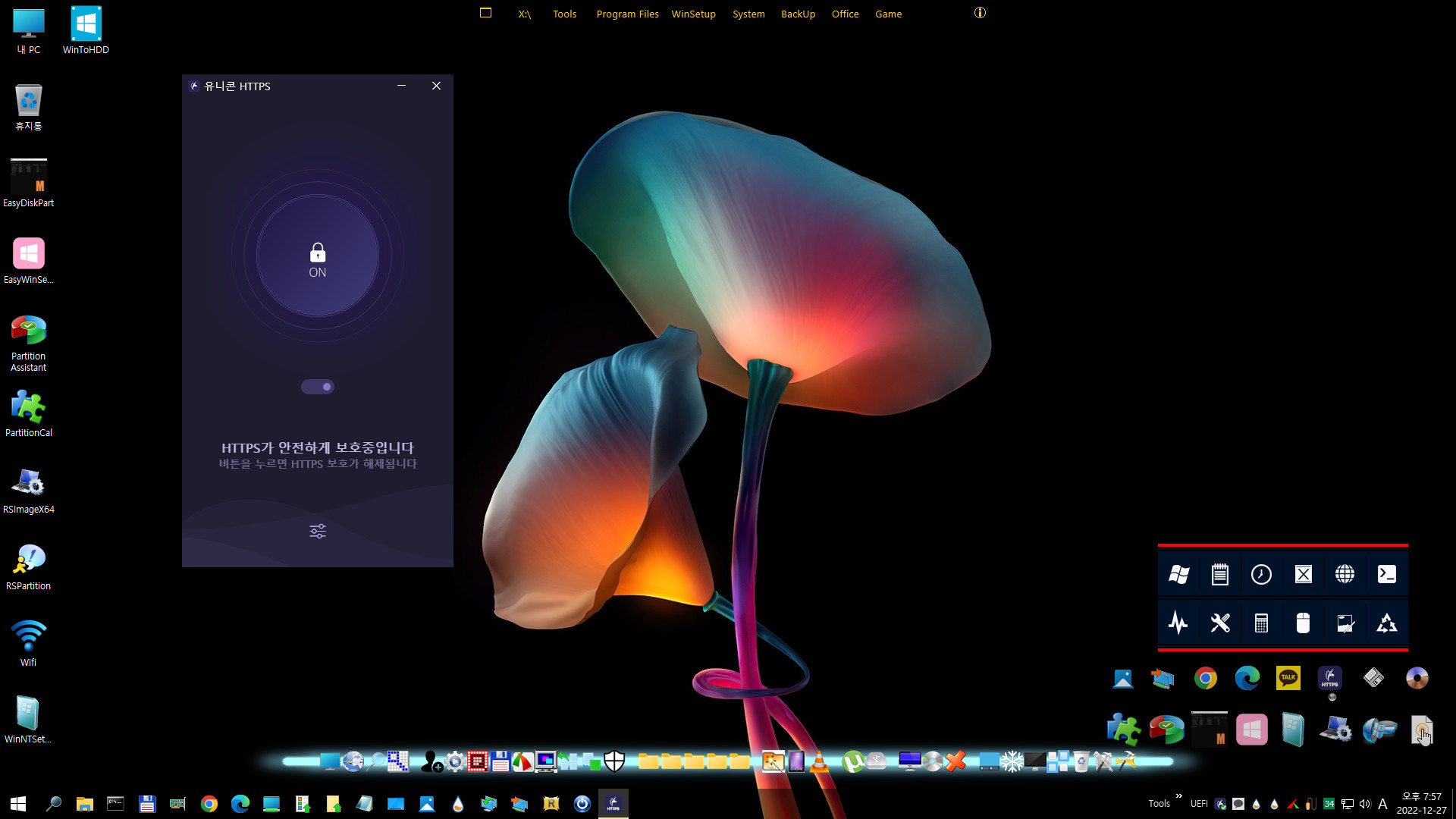The image size is (1456, 819).
Task: Open Wifi desktop shortcut
Action: click(x=29, y=644)
